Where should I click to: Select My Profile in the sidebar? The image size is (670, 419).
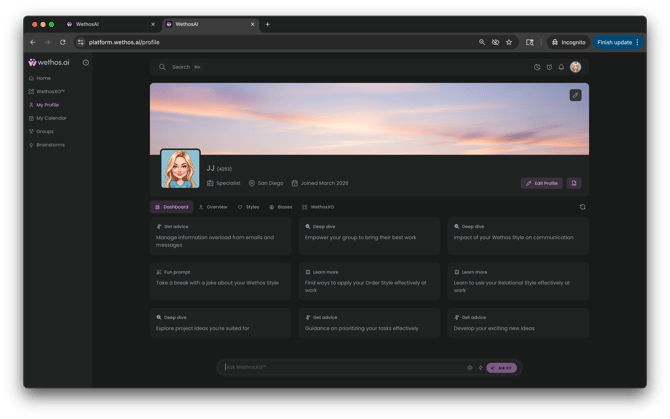point(44,105)
